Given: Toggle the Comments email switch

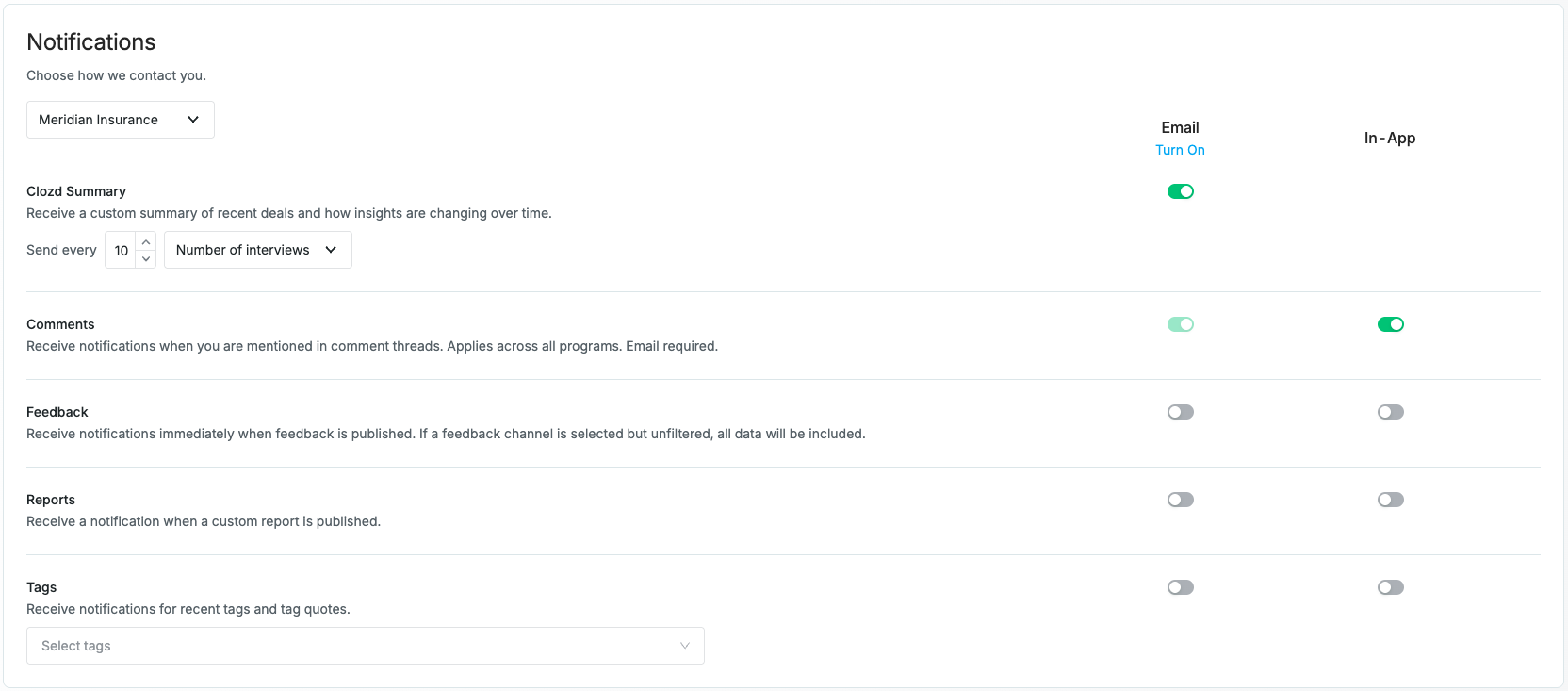Looking at the screenshot, I should [1181, 324].
